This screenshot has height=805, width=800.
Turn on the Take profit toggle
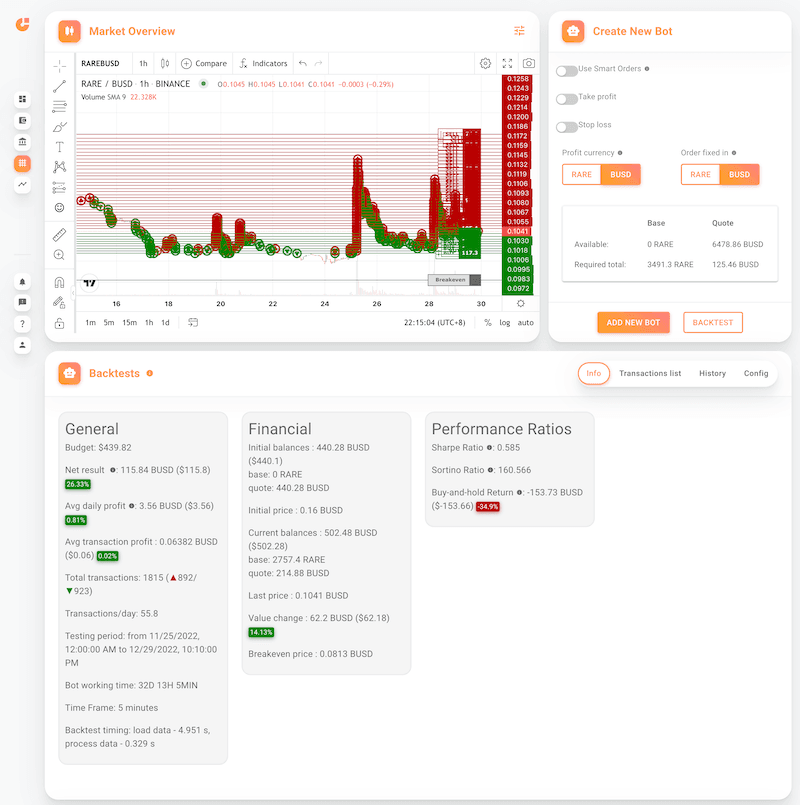567,98
